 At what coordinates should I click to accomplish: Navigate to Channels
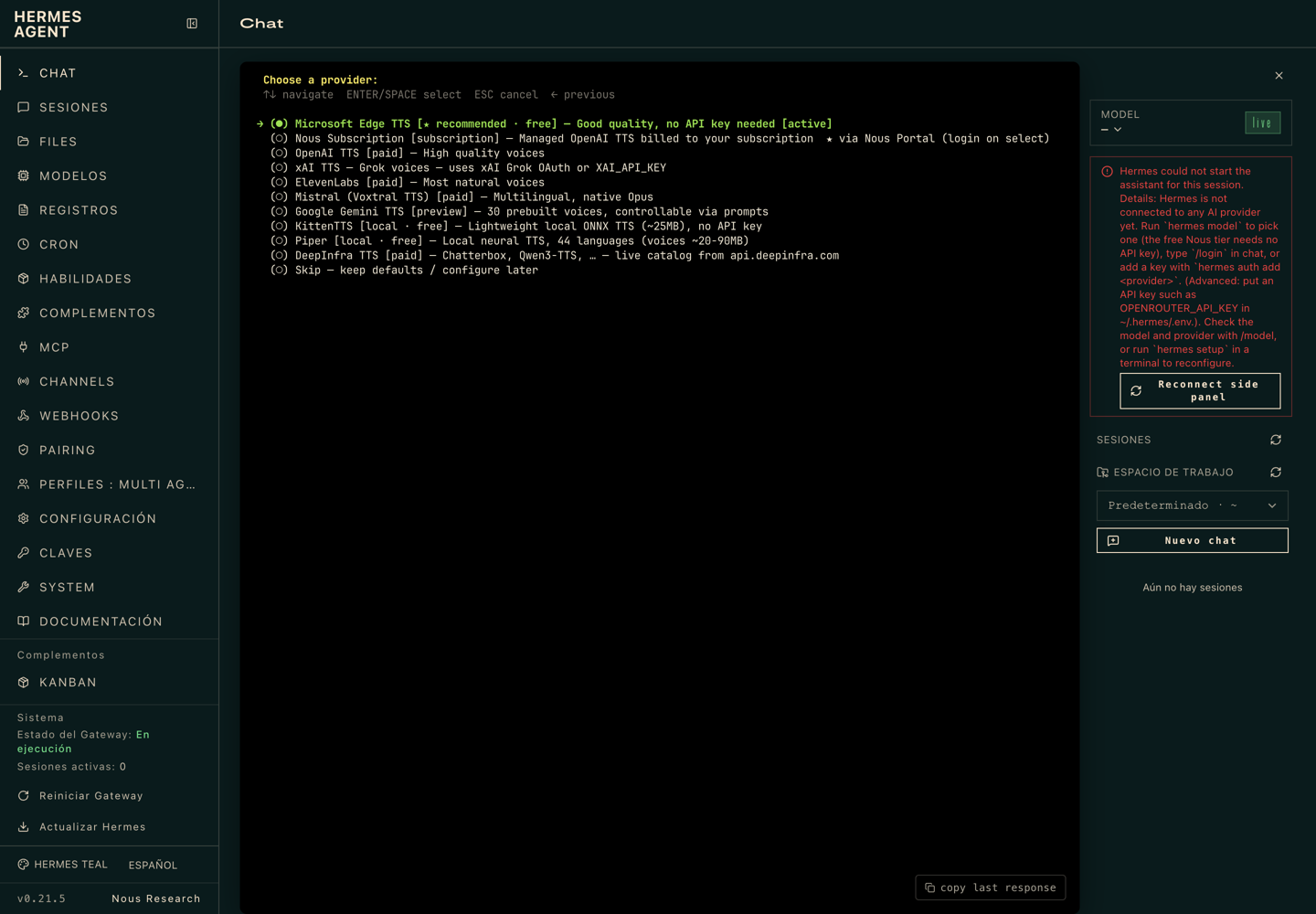[x=109, y=381]
